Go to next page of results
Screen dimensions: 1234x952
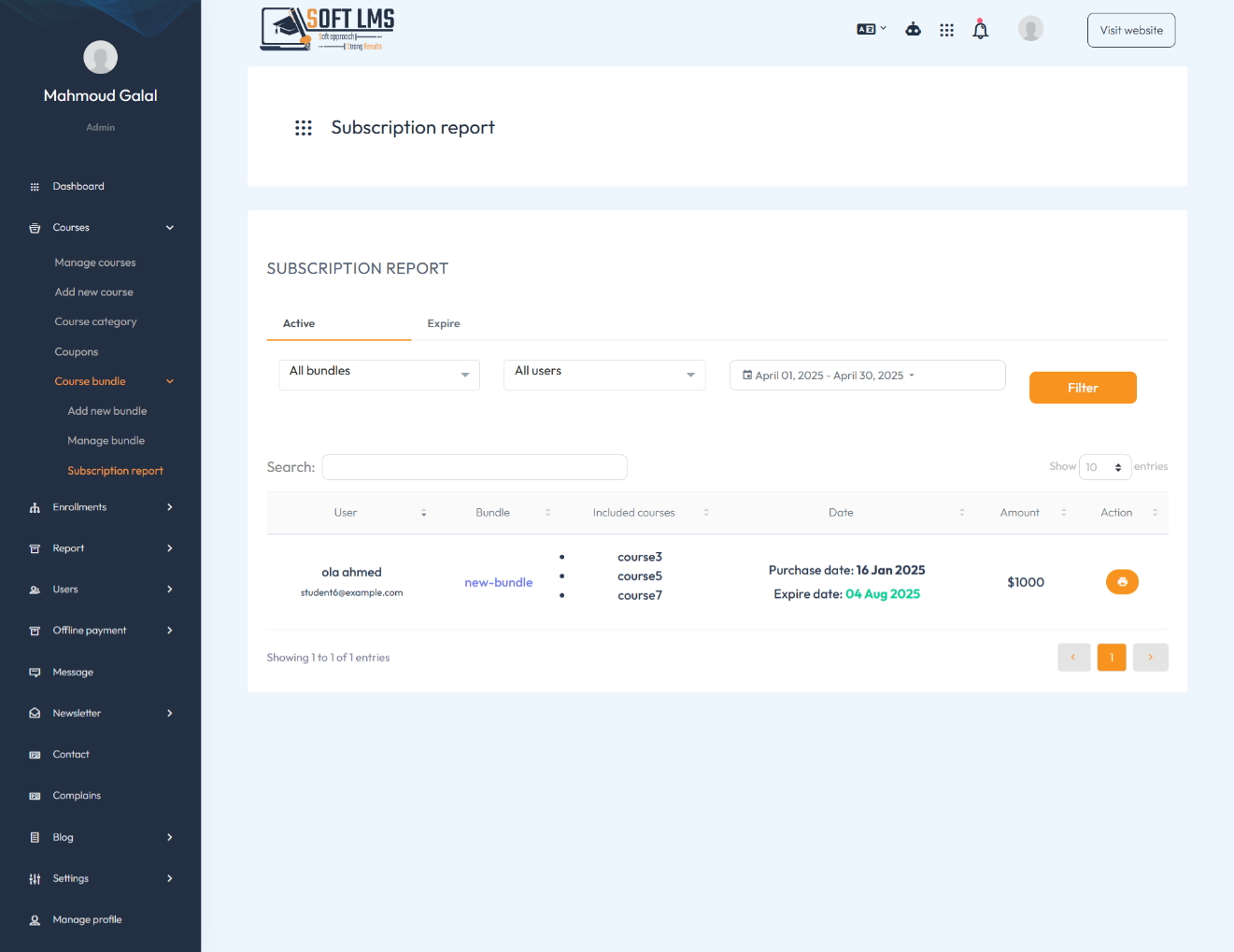pos(1151,658)
